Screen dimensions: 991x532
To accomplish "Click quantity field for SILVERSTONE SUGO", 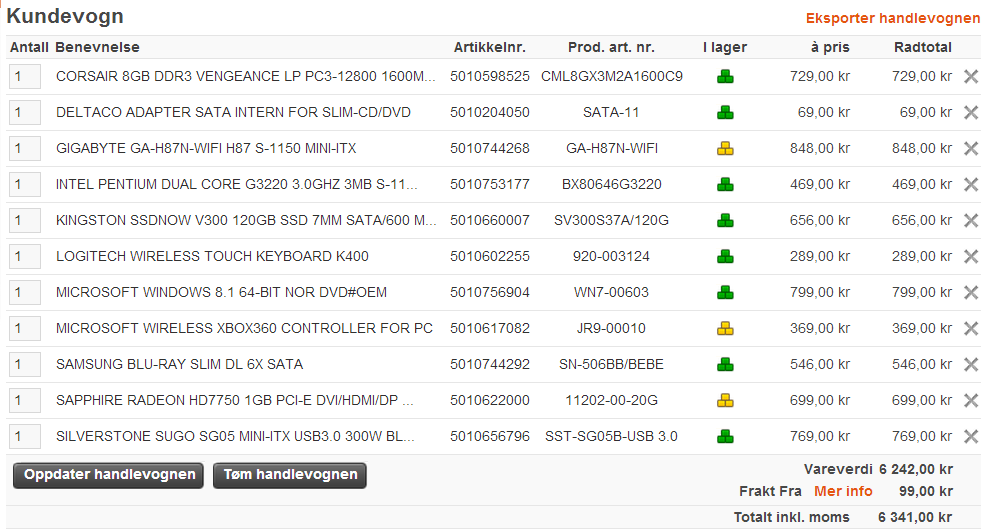I will click(x=25, y=437).
